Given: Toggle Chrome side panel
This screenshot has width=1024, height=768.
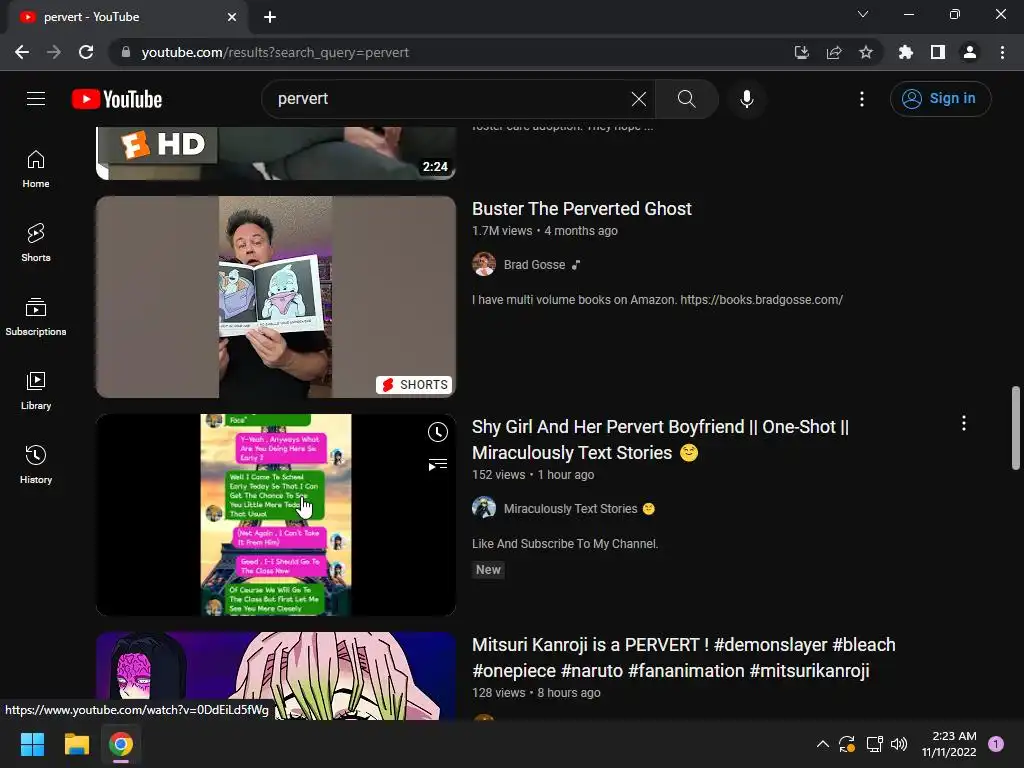Looking at the screenshot, I should click(x=938, y=52).
